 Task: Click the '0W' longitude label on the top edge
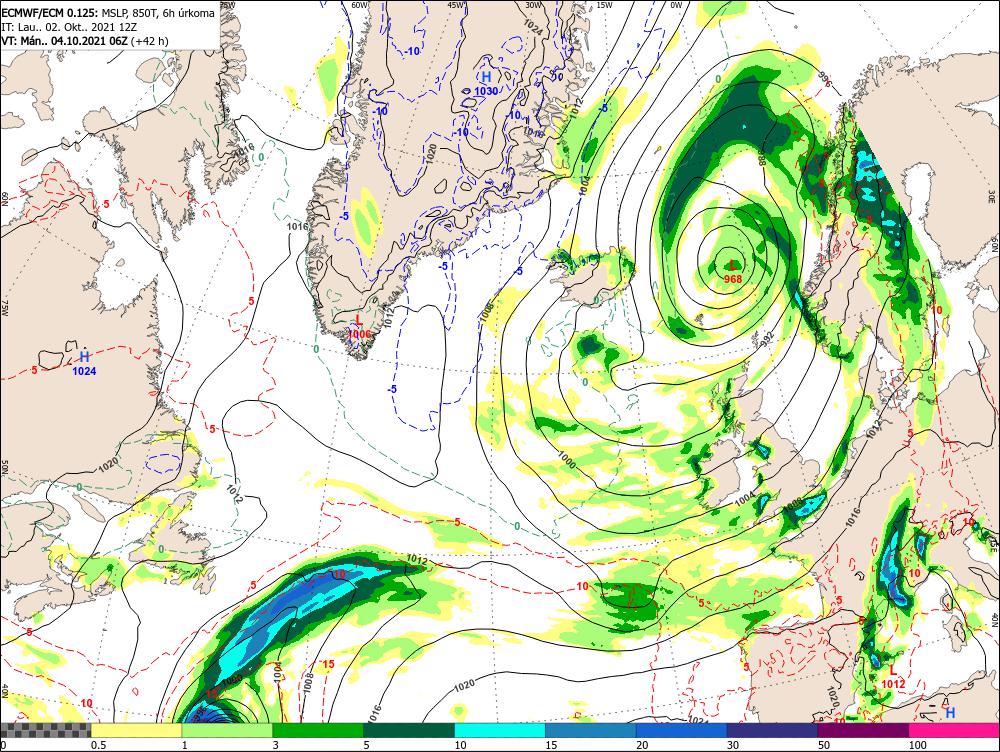click(x=676, y=5)
